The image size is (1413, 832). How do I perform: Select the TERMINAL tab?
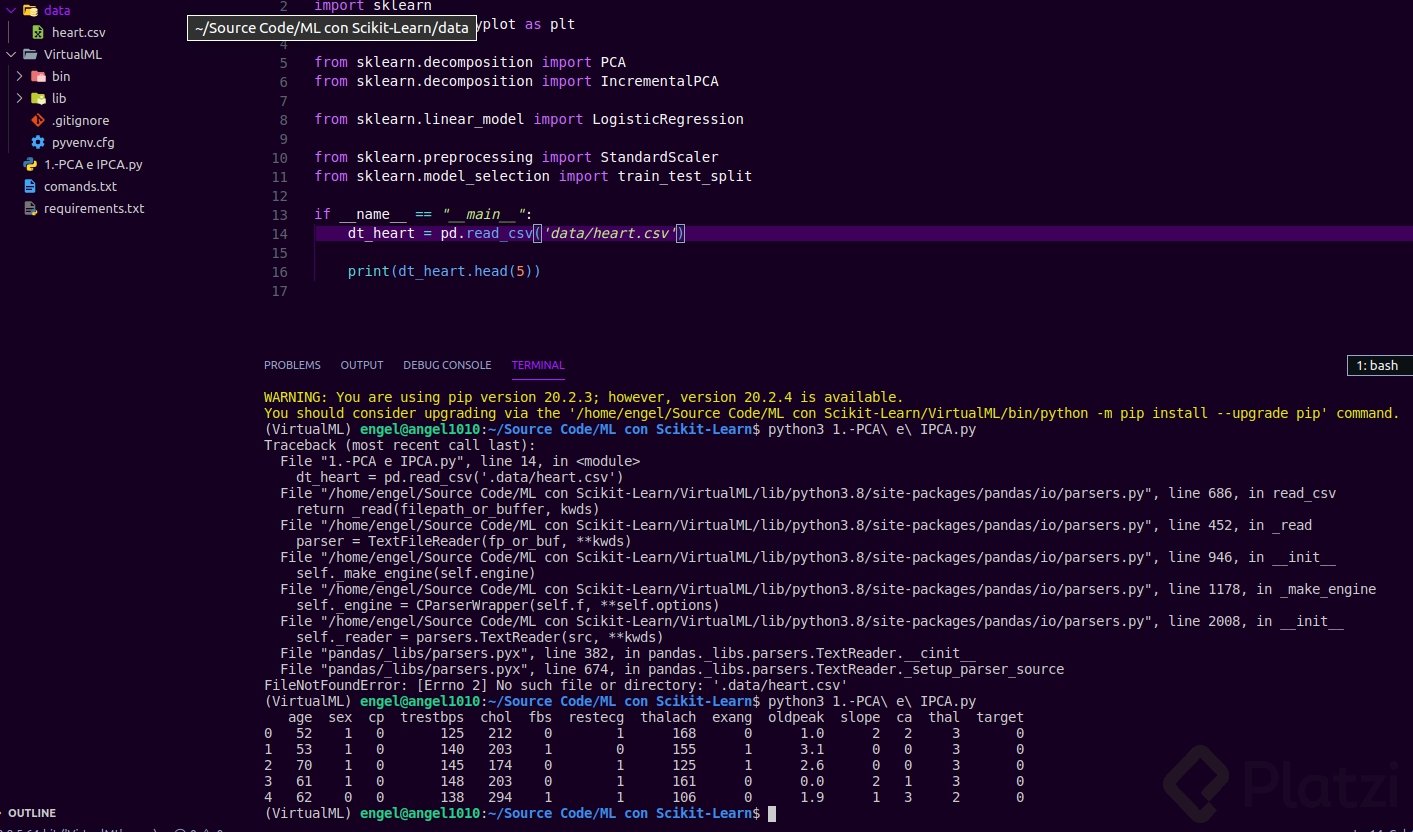pos(538,365)
